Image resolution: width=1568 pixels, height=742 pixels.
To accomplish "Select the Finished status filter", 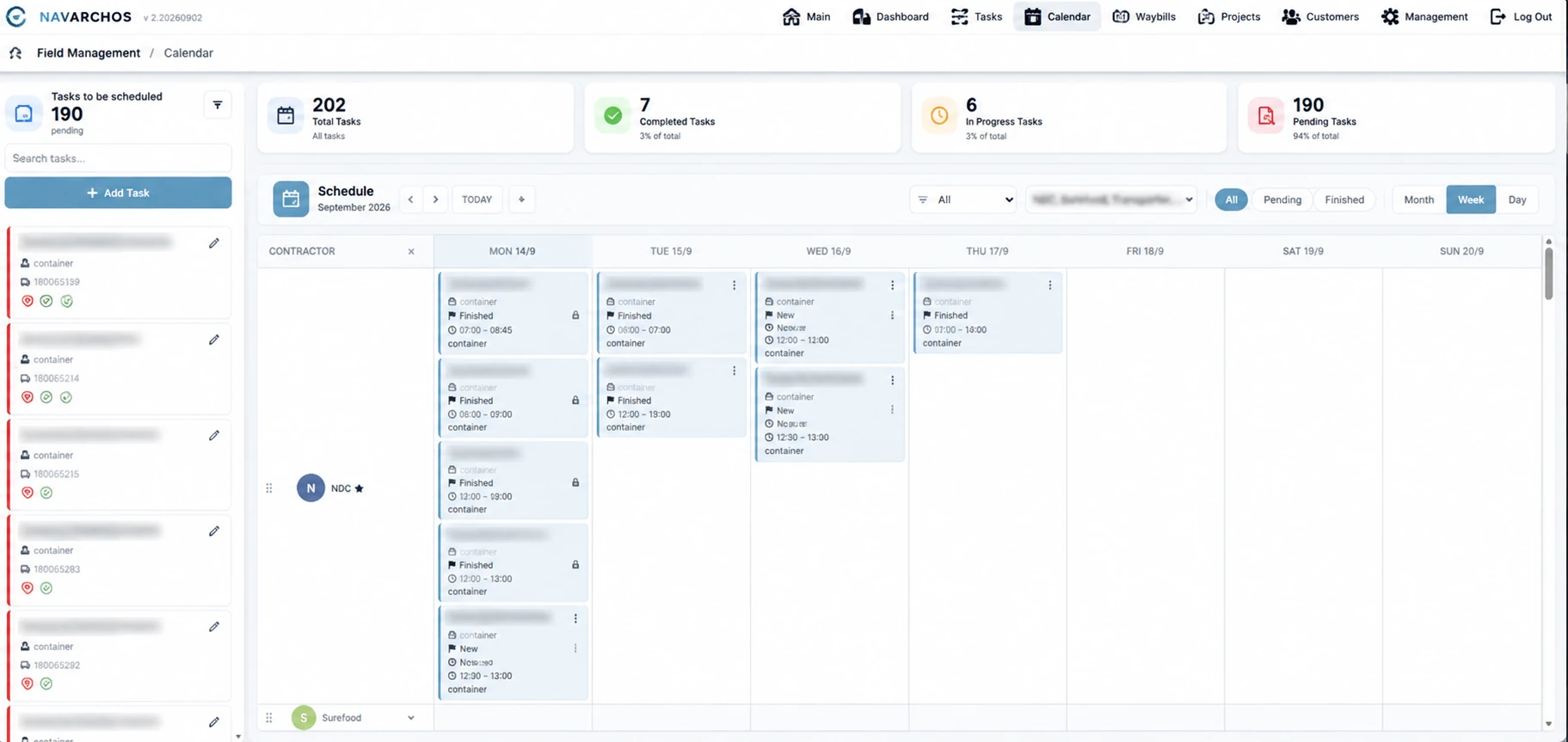I will coord(1344,199).
